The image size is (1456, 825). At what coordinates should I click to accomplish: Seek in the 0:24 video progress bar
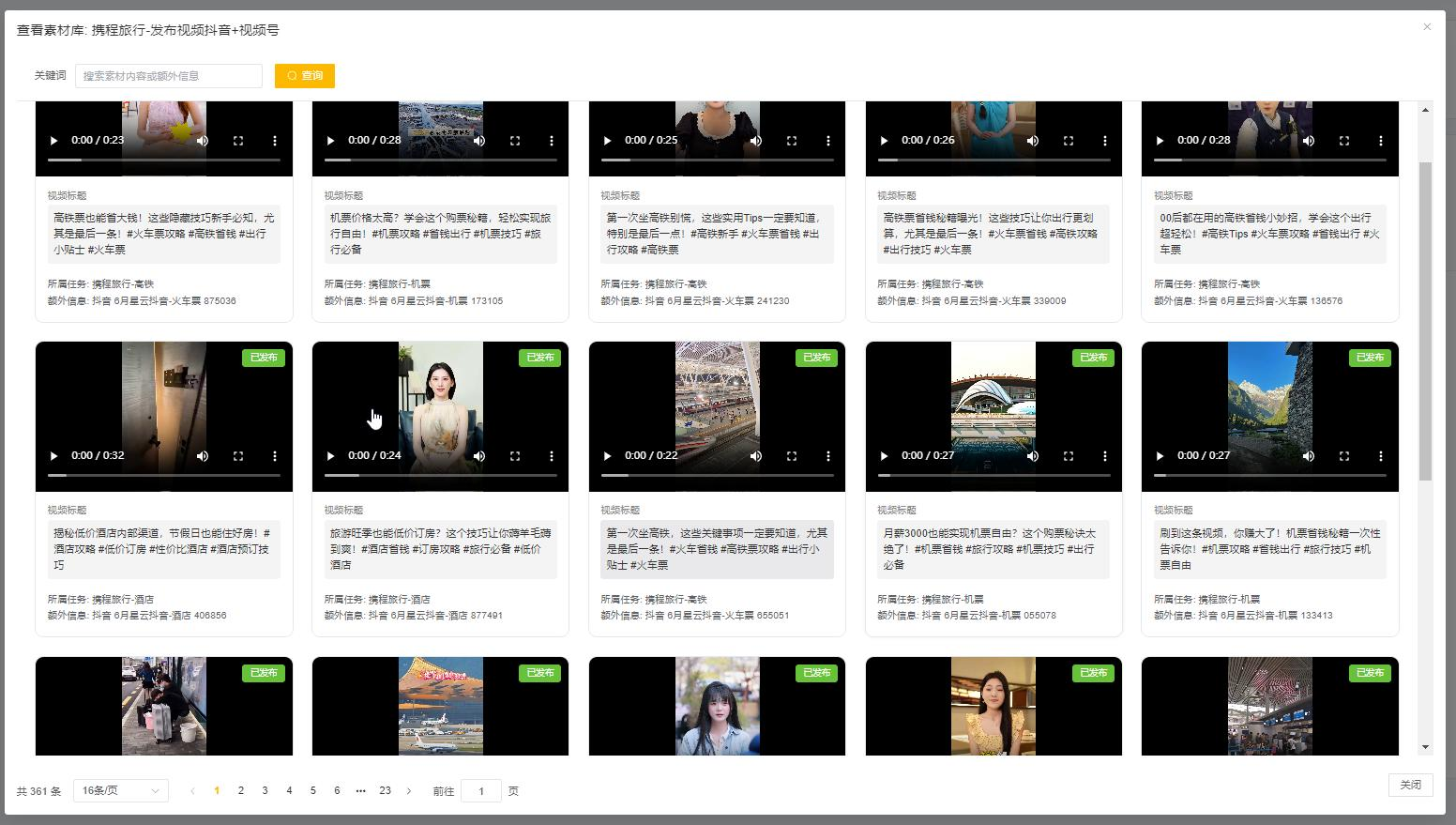point(440,475)
